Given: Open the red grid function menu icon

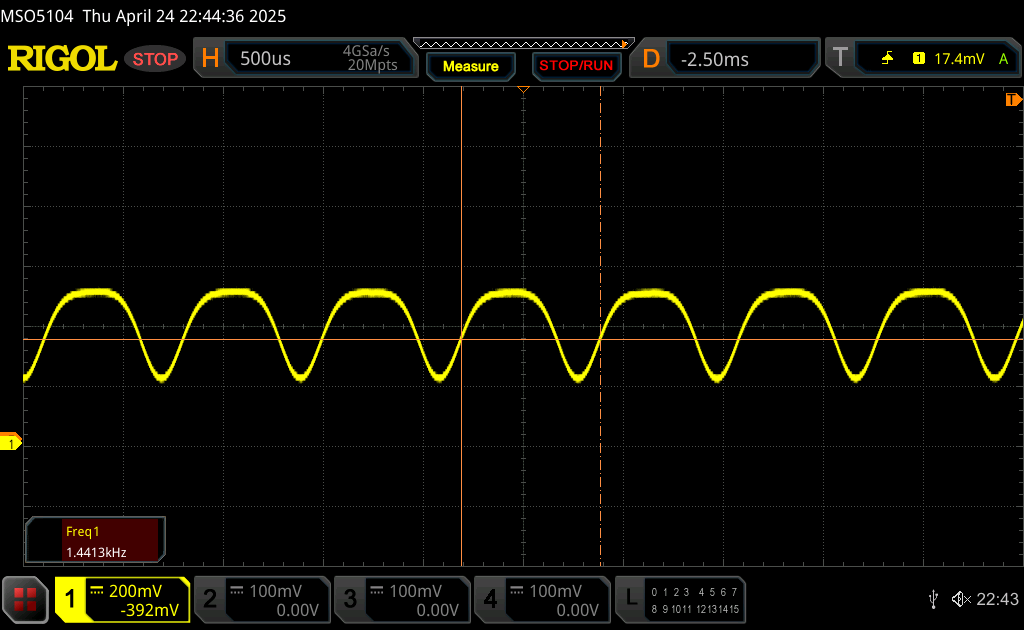Looking at the screenshot, I should [25, 600].
